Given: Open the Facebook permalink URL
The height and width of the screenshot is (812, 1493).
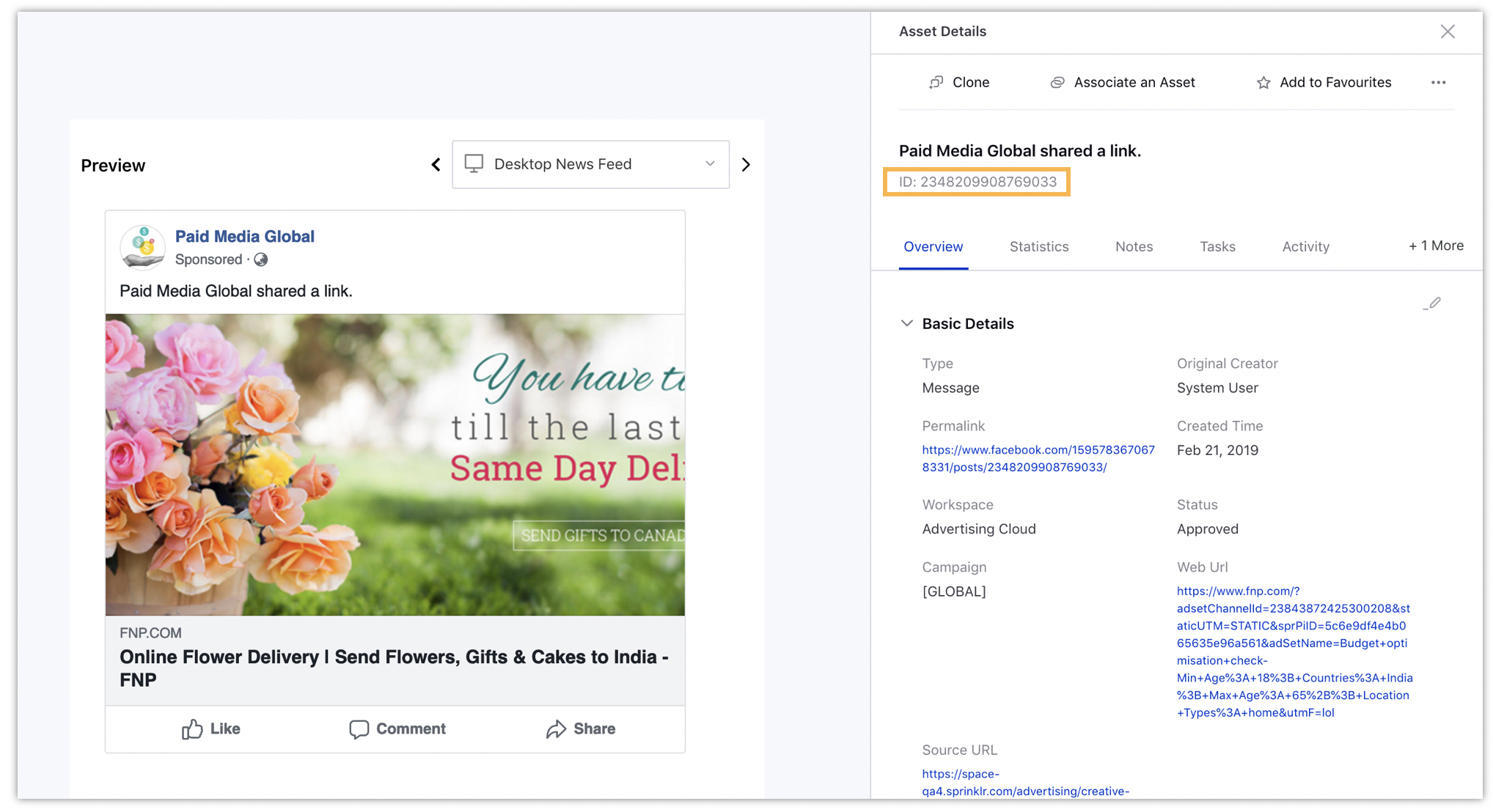Looking at the screenshot, I should (x=1038, y=458).
